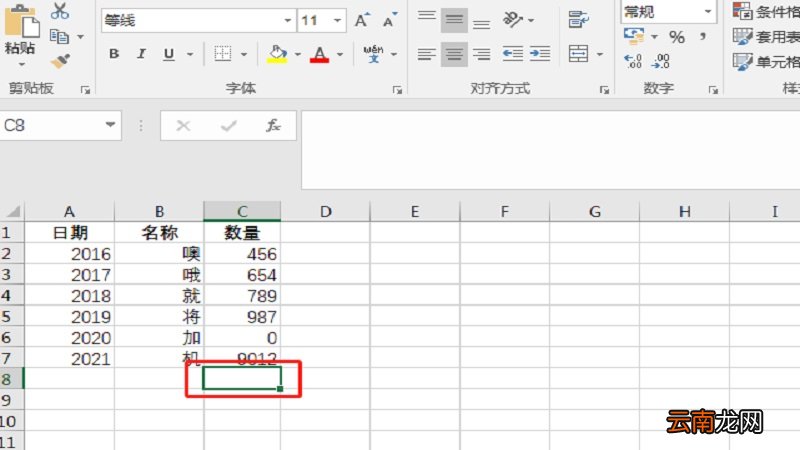The width and height of the screenshot is (800, 450).
Task: Select column A header
Action: click(69, 211)
